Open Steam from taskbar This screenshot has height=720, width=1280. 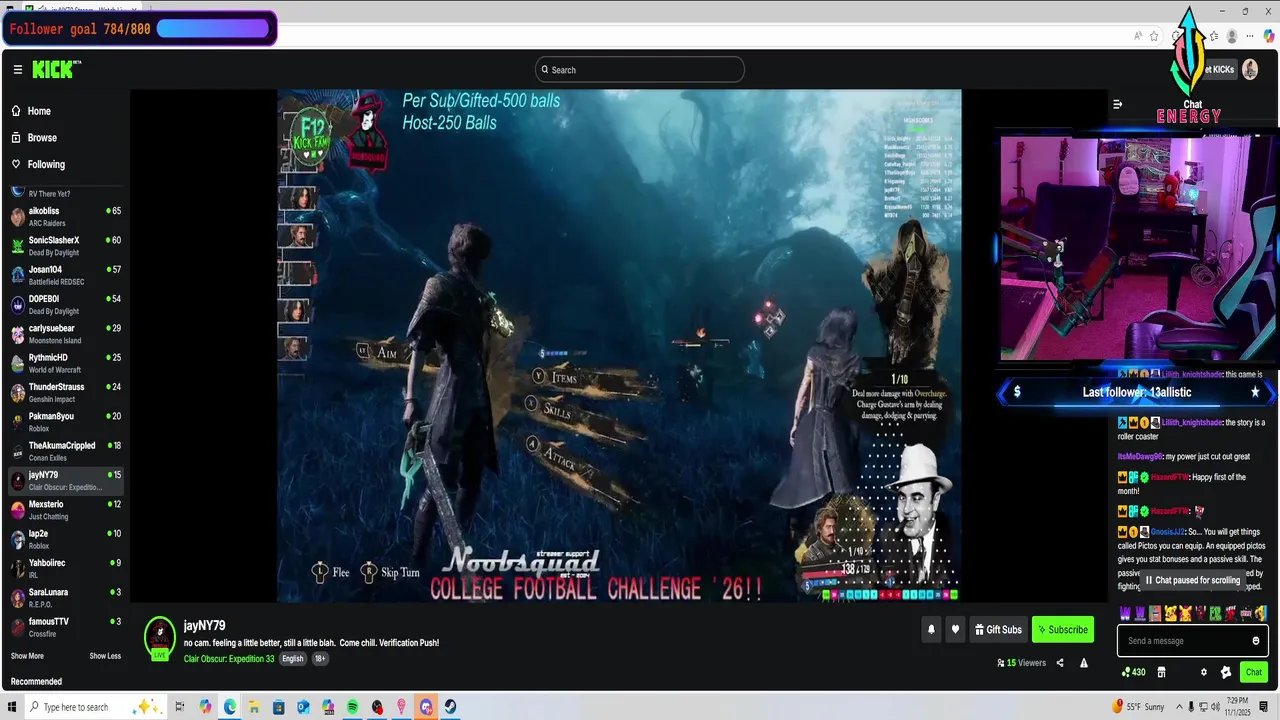(x=451, y=707)
